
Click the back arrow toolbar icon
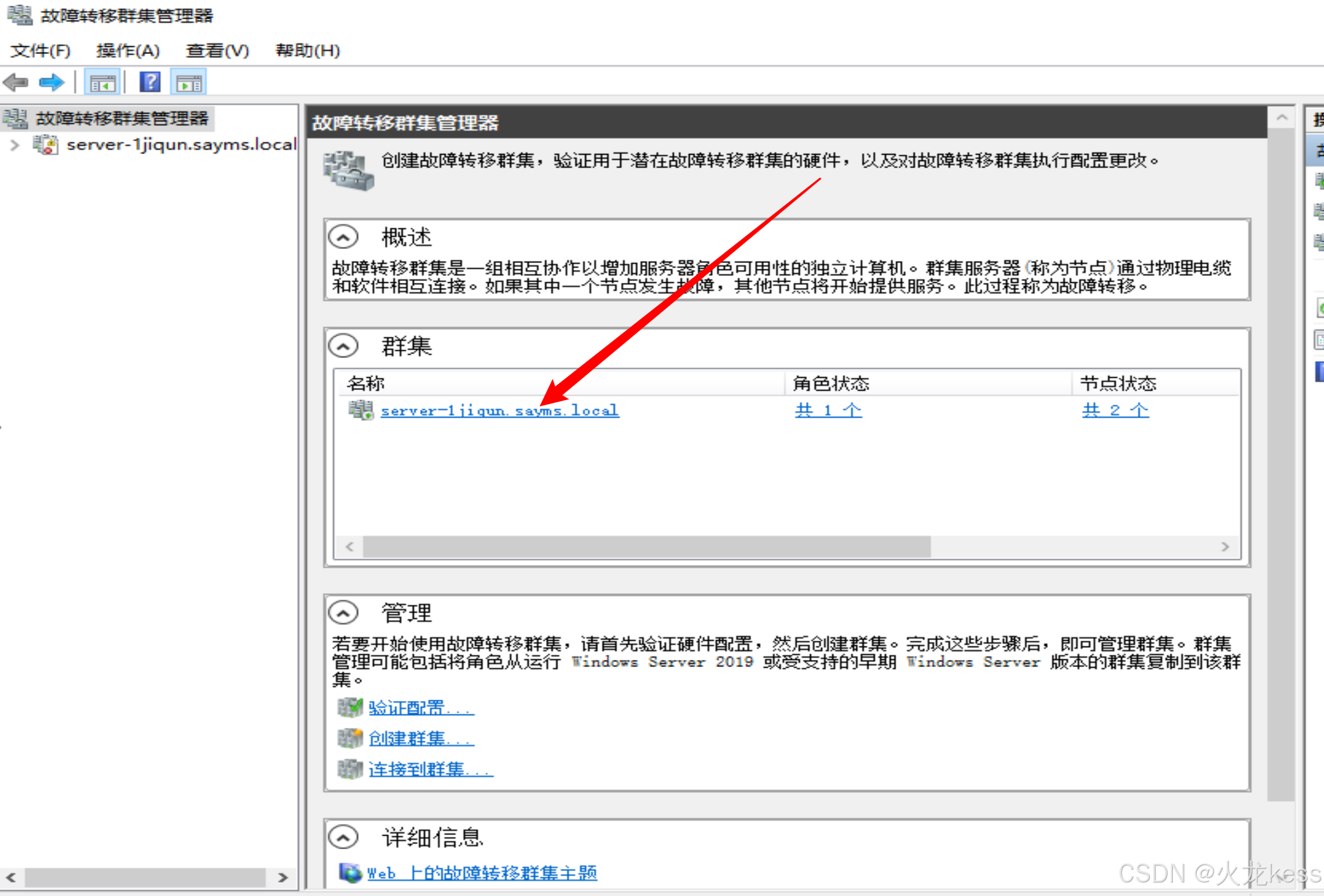coord(16,83)
